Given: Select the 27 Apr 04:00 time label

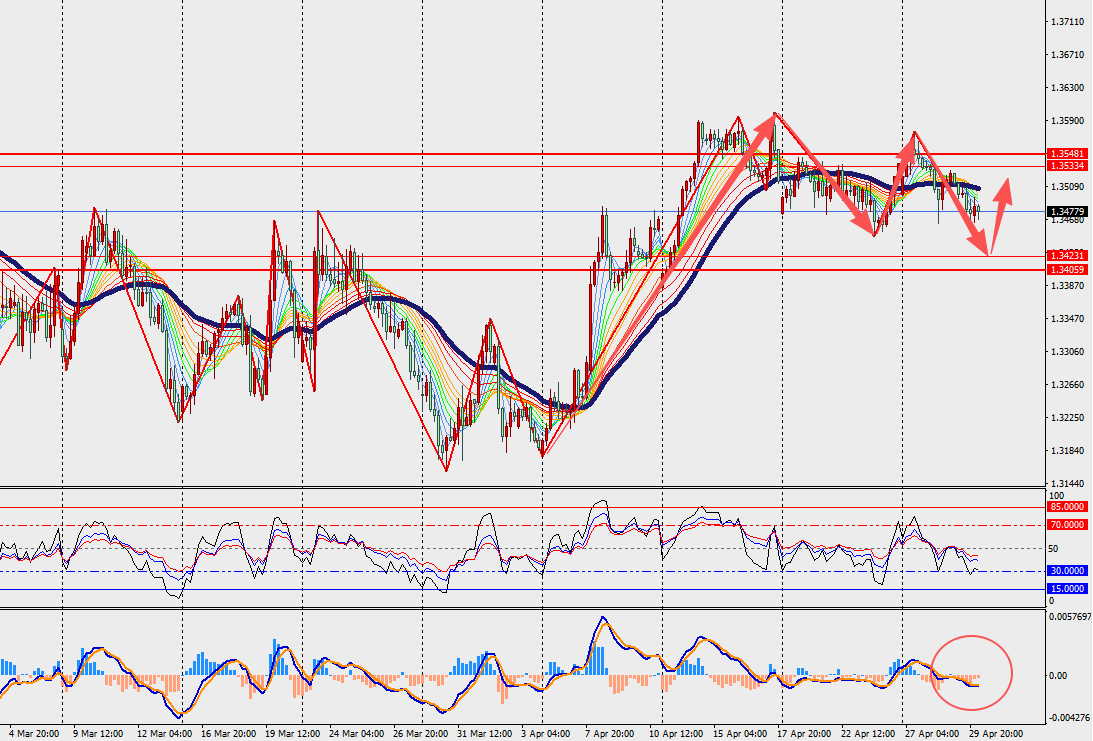Looking at the screenshot, I should 931,734.
